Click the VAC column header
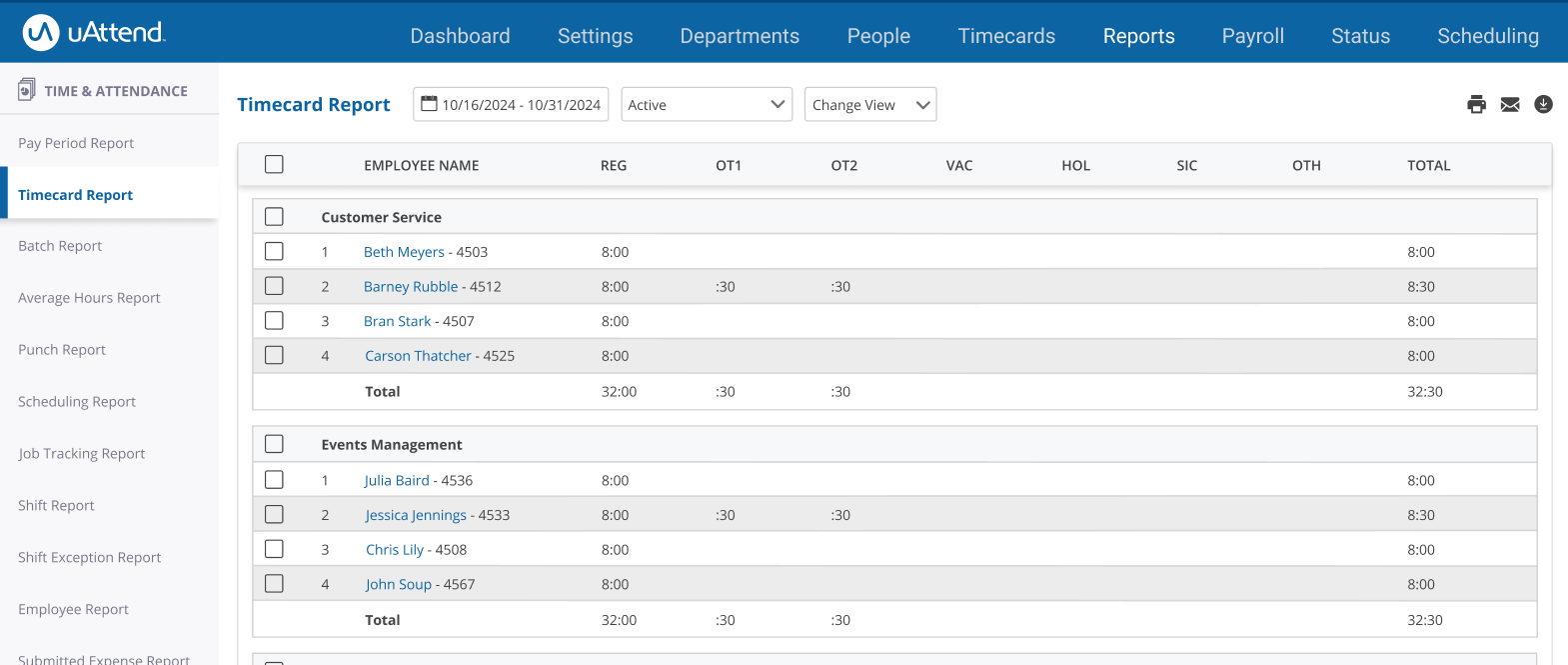Image resolution: width=1568 pixels, height=665 pixels. click(959, 166)
